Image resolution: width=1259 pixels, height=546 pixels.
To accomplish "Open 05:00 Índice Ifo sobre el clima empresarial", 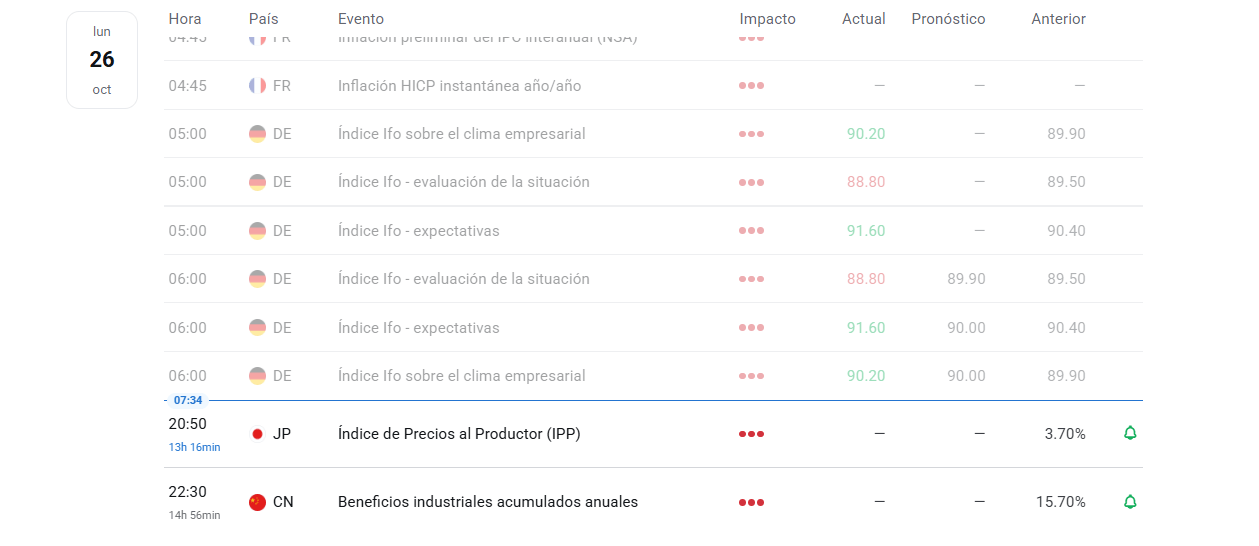I will tap(462, 134).
